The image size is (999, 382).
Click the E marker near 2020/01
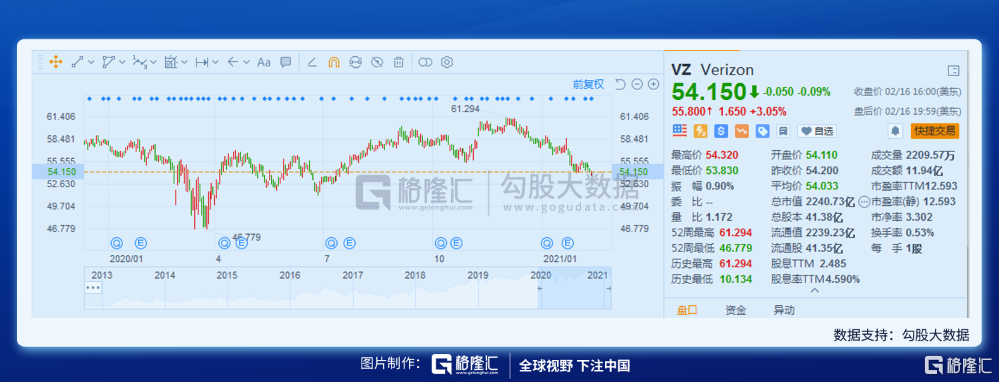(141, 243)
